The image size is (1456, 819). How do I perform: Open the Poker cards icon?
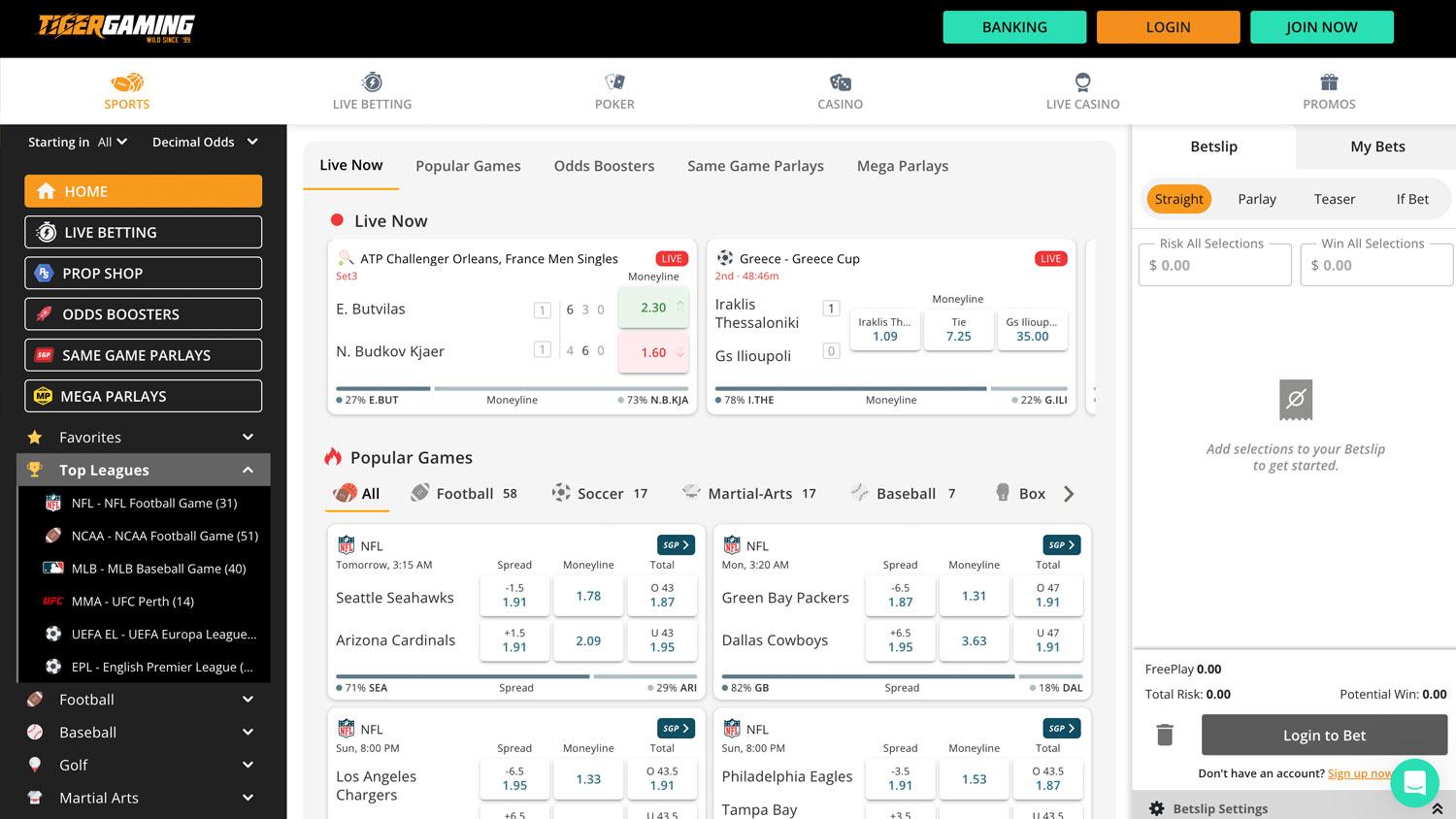tap(614, 82)
